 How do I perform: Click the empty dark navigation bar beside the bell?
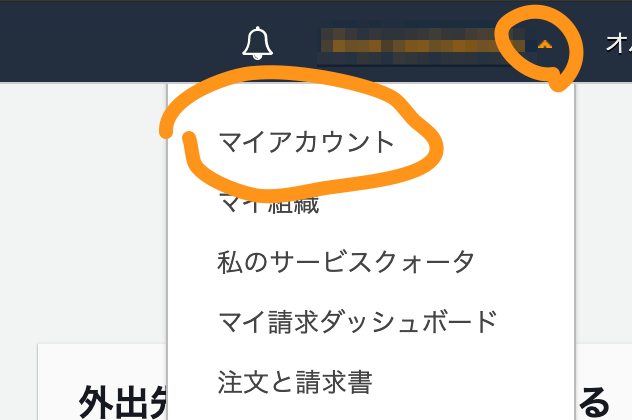[x=121, y=42]
